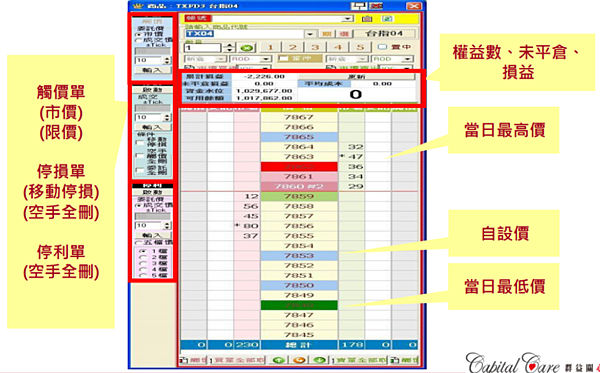Click the quantity input field showing 1
The image size is (600, 373).
pyautogui.click(x=202, y=48)
